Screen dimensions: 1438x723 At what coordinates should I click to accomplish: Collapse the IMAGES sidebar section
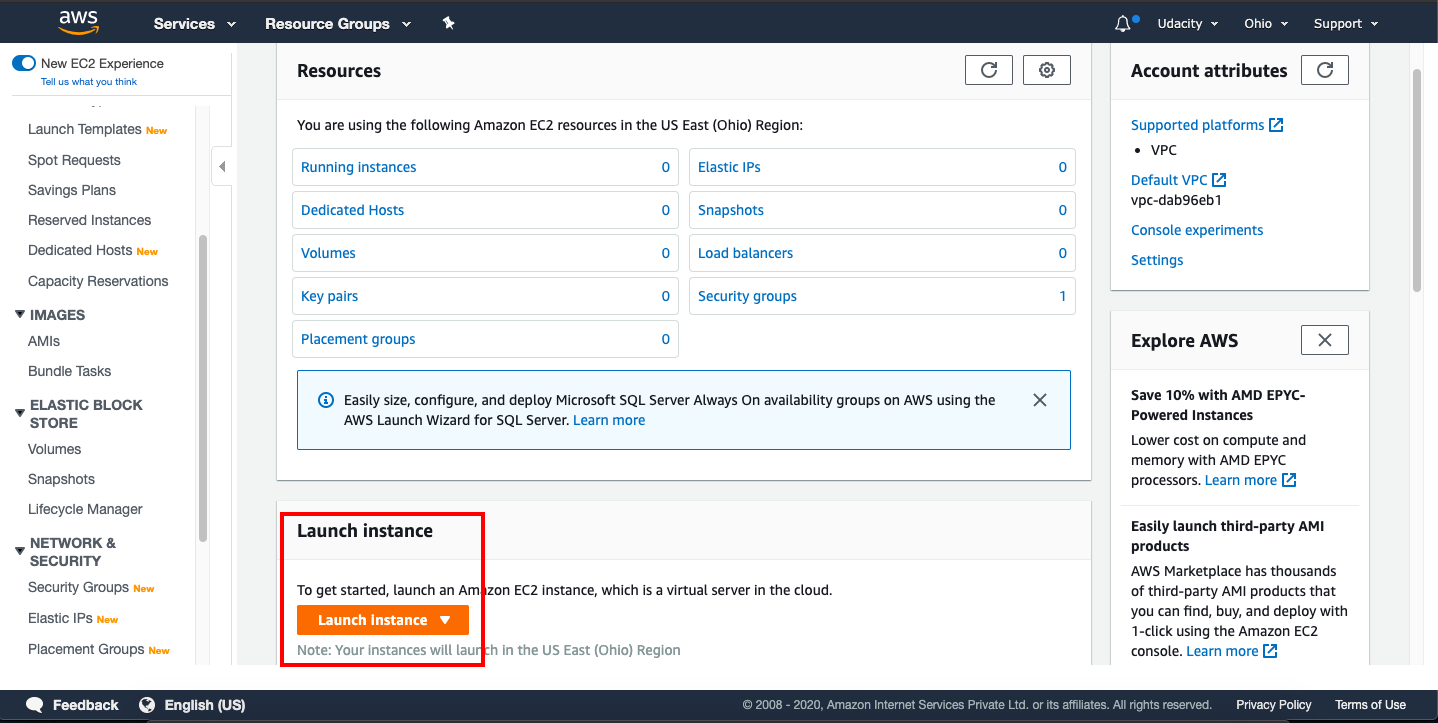20,315
